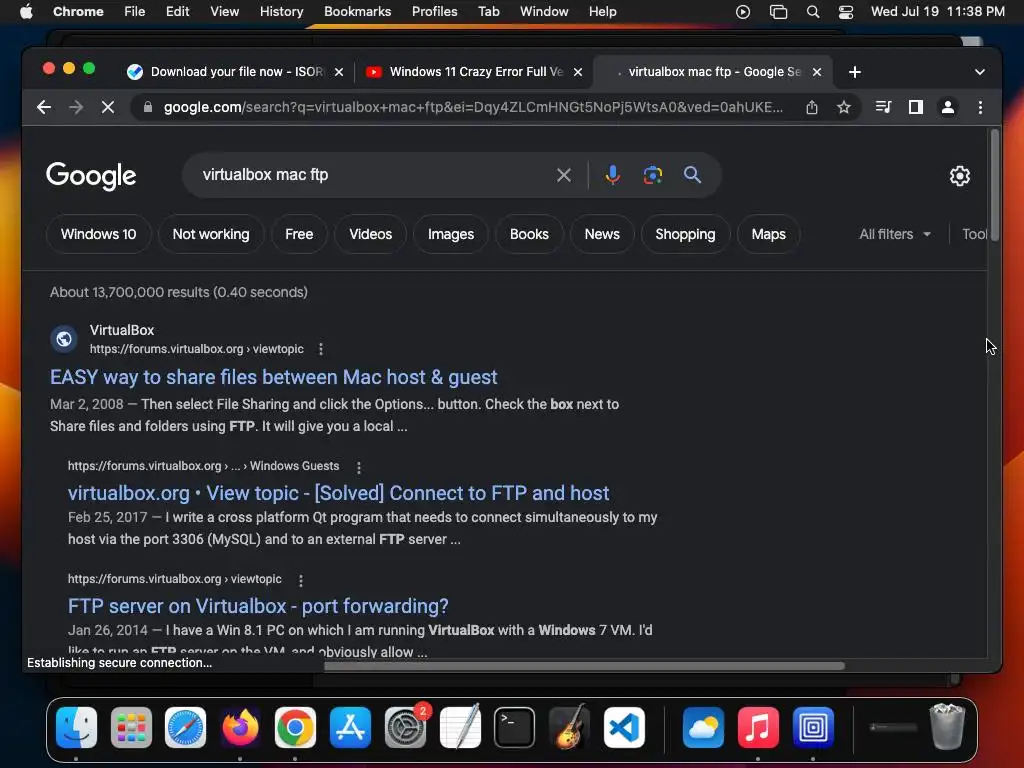The height and width of the screenshot is (768, 1024).
Task: Click the Chrome back arrow
Action: click(44, 107)
